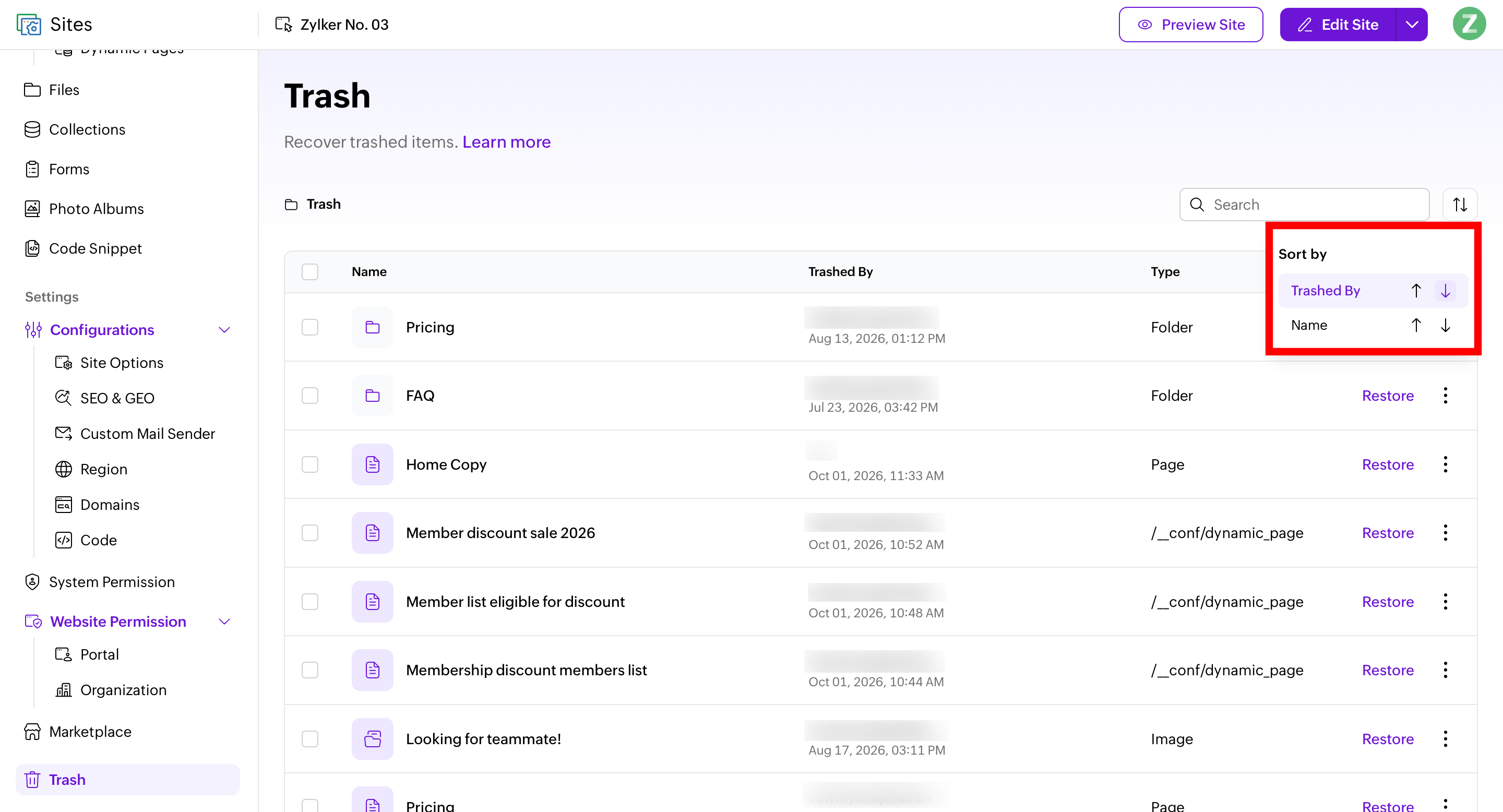1503x812 pixels.
Task: Open the Edit Site dropdown arrow
Action: 1411,25
